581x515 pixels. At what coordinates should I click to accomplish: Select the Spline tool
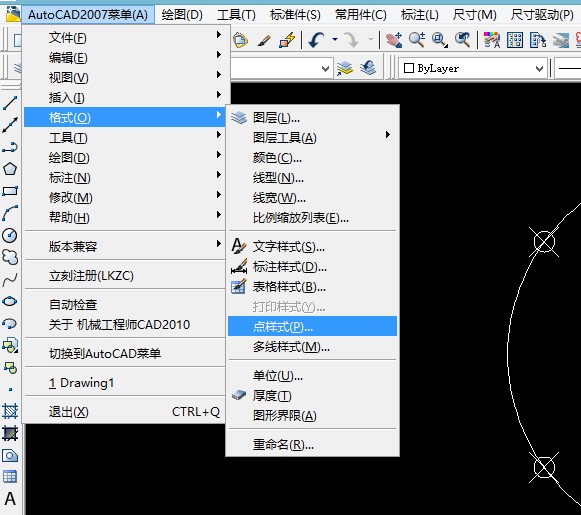point(10,279)
